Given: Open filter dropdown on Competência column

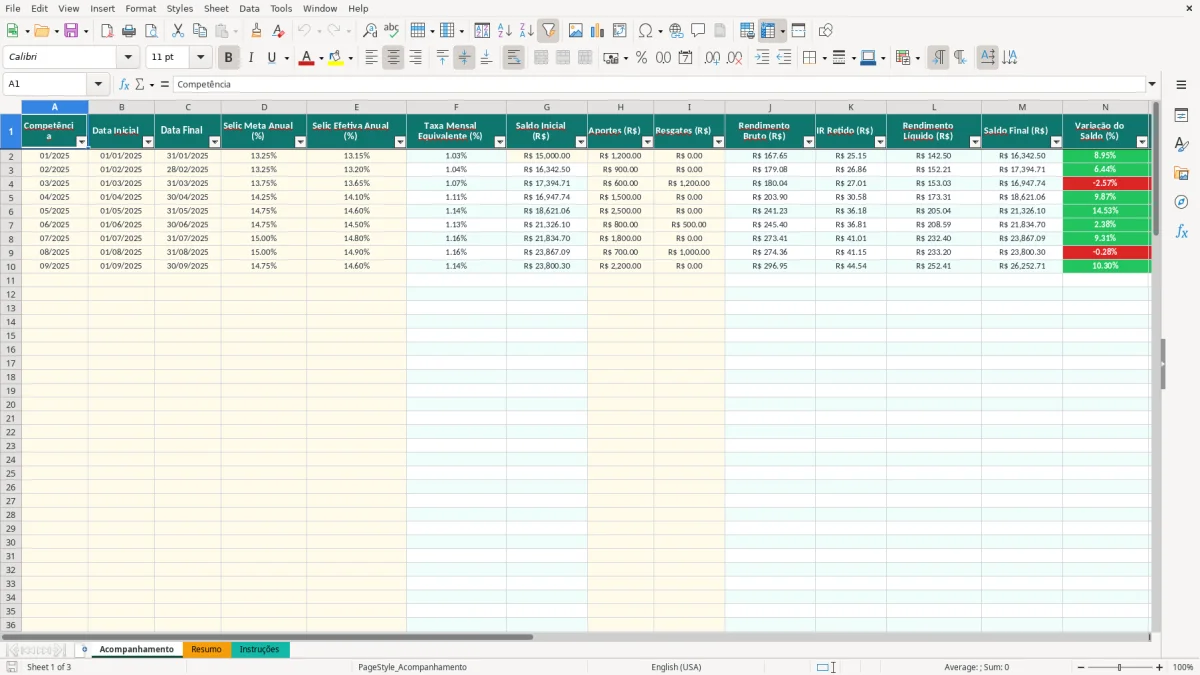Looking at the screenshot, I should pyautogui.click(x=82, y=142).
